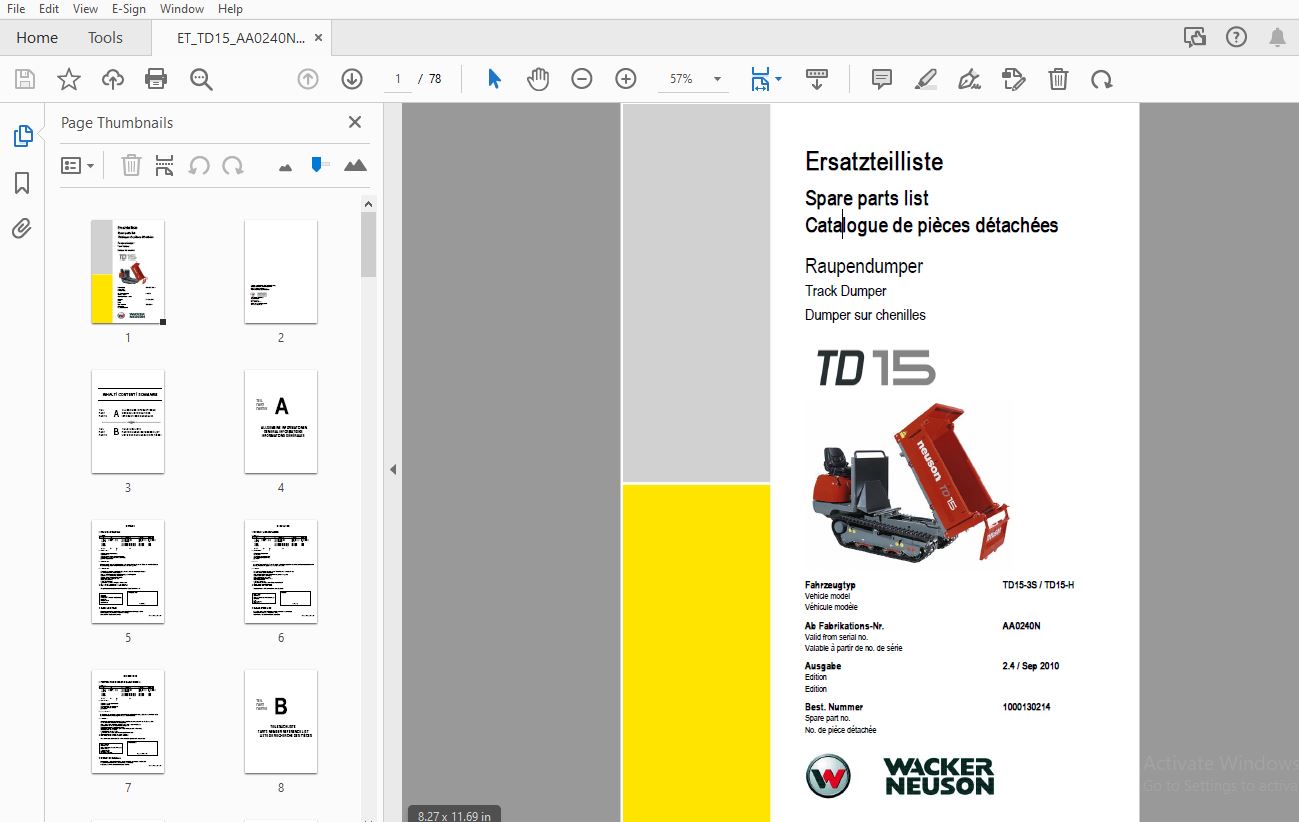Open the Edit menu
This screenshot has height=822, width=1299.
[49, 9]
